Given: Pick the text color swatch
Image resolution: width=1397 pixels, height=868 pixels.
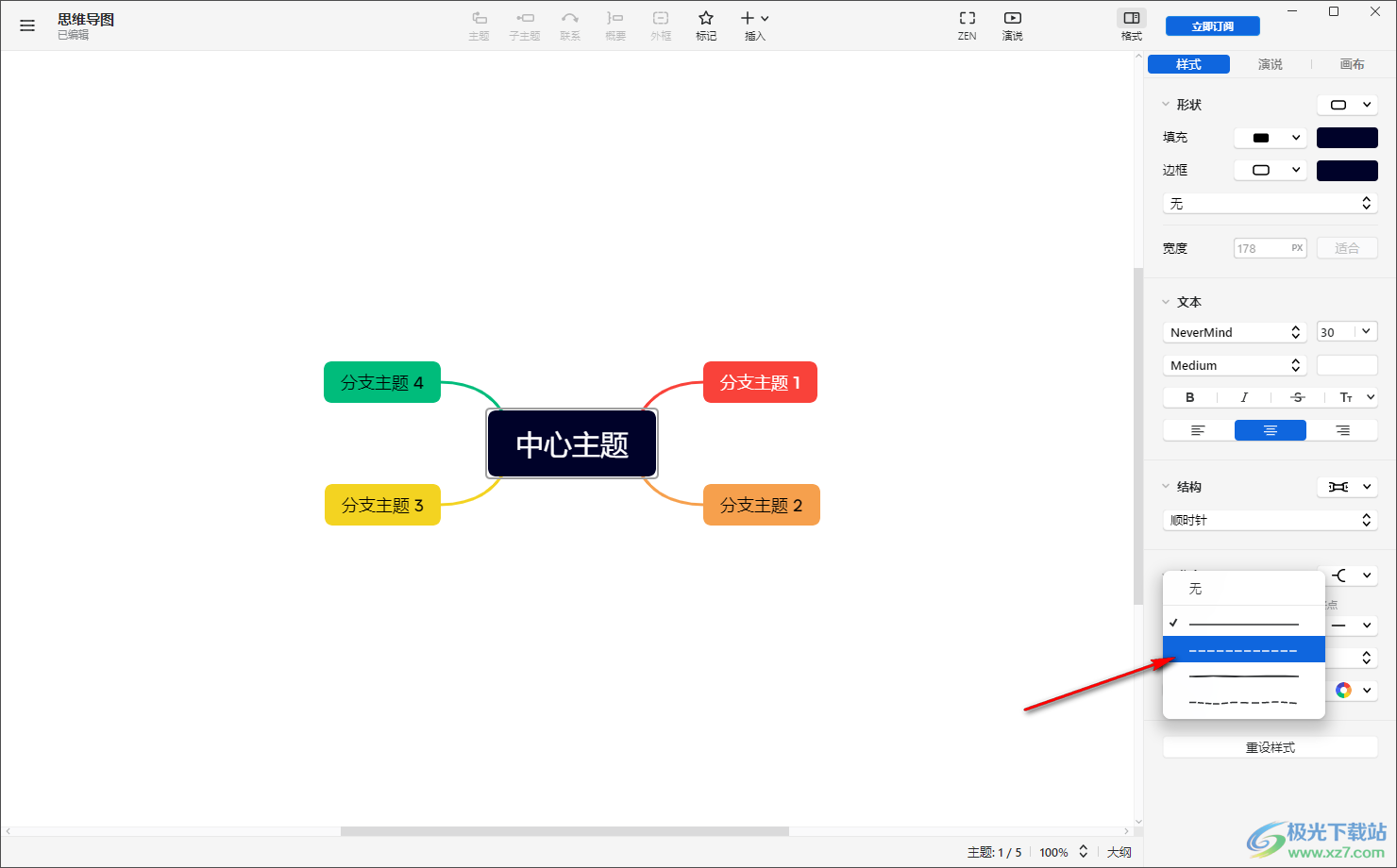Looking at the screenshot, I should [x=1347, y=365].
